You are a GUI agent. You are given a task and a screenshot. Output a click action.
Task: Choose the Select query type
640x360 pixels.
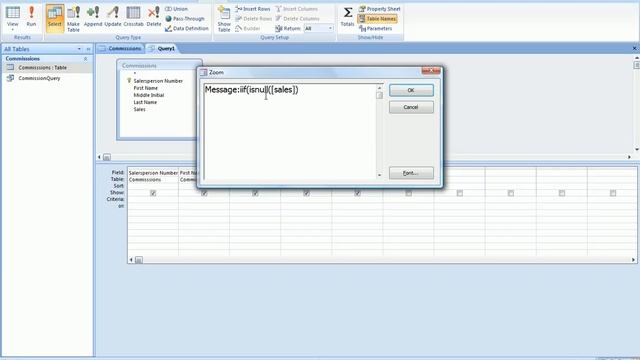[x=55, y=18]
